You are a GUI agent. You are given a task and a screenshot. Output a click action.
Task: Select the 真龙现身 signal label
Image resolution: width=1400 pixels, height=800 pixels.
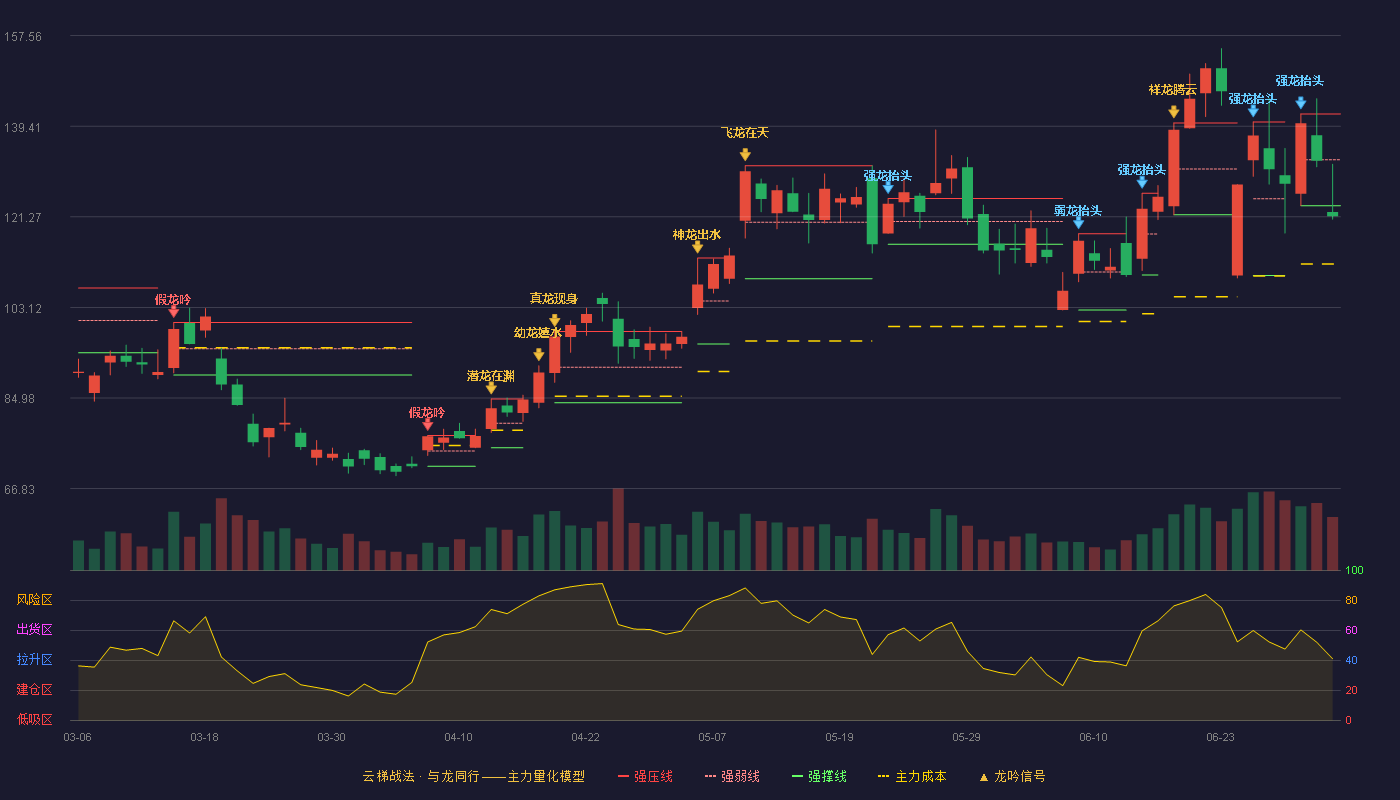(554, 299)
